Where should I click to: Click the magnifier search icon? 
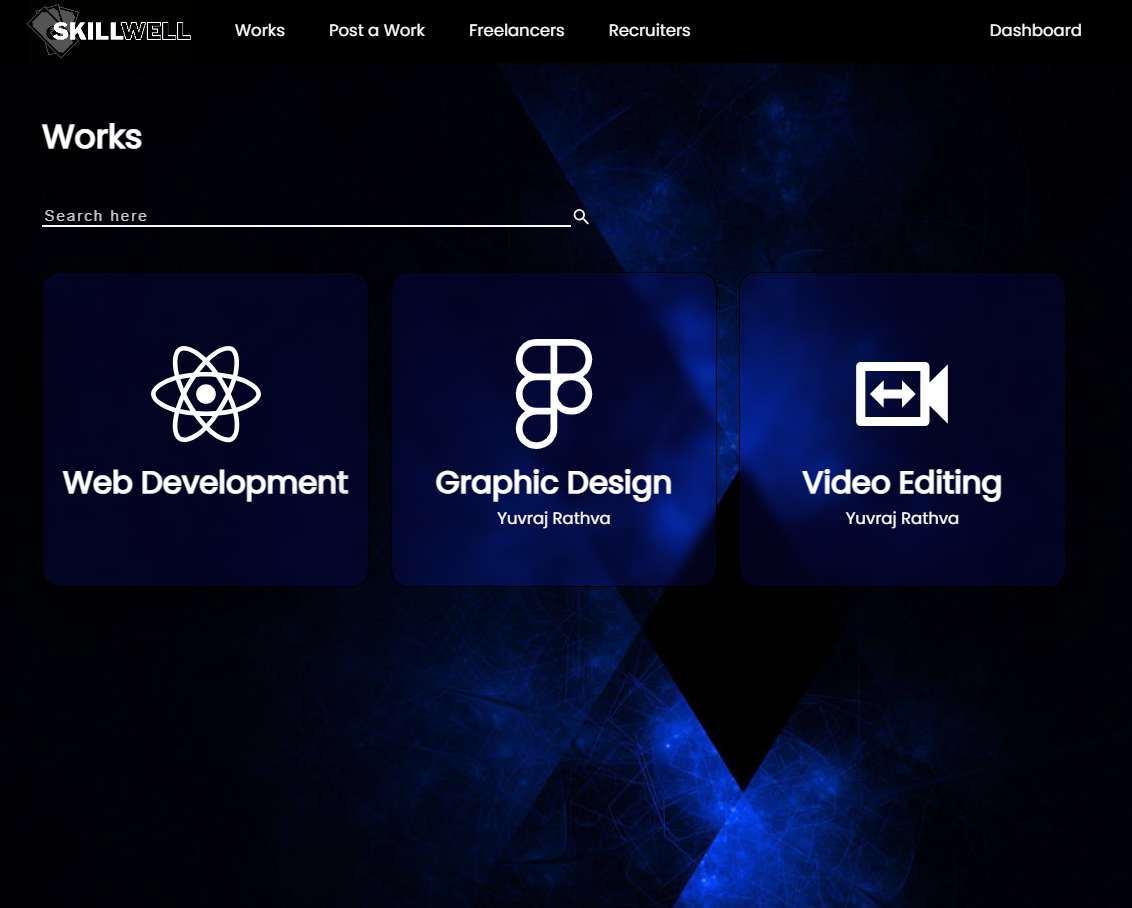[x=581, y=217]
